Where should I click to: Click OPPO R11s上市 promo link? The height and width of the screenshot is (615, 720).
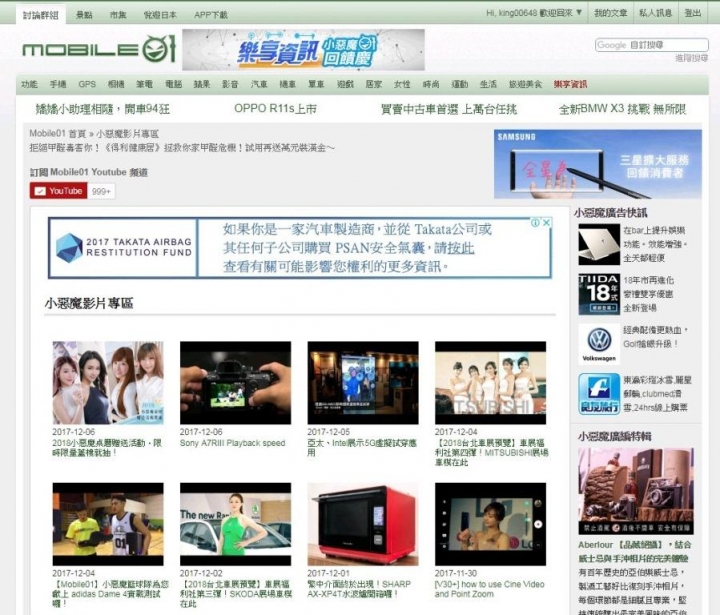276,109
